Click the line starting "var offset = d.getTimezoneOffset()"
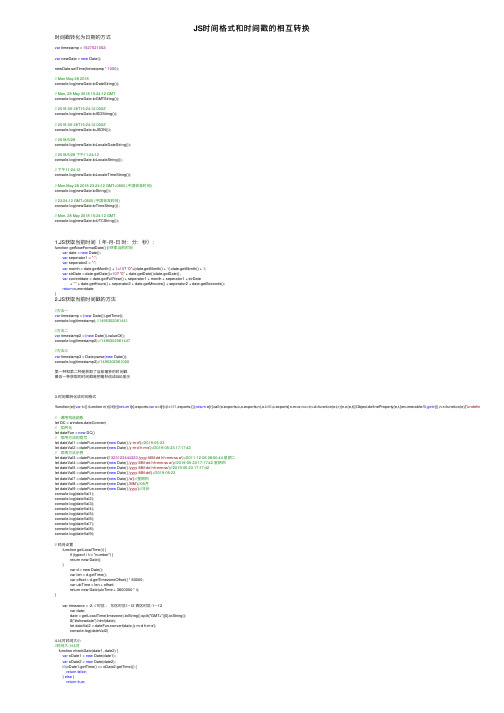504x713 pixels. point(107,579)
